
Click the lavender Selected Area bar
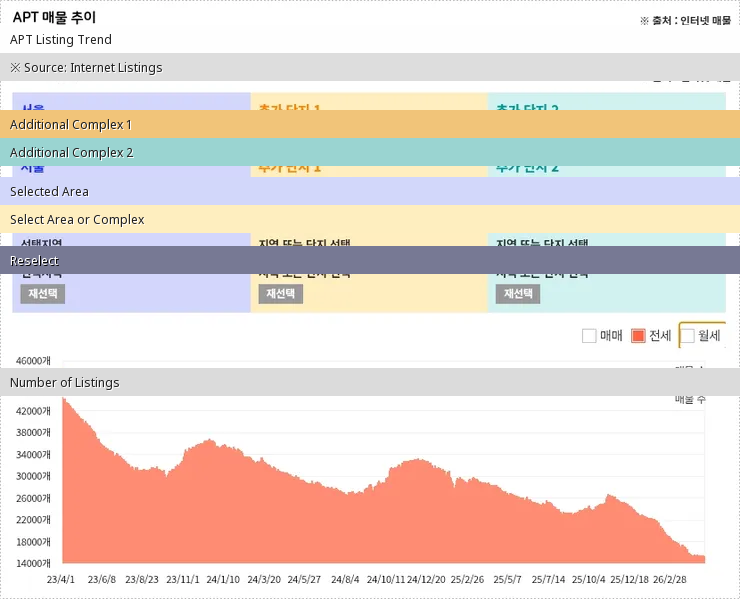click(370, 191)
